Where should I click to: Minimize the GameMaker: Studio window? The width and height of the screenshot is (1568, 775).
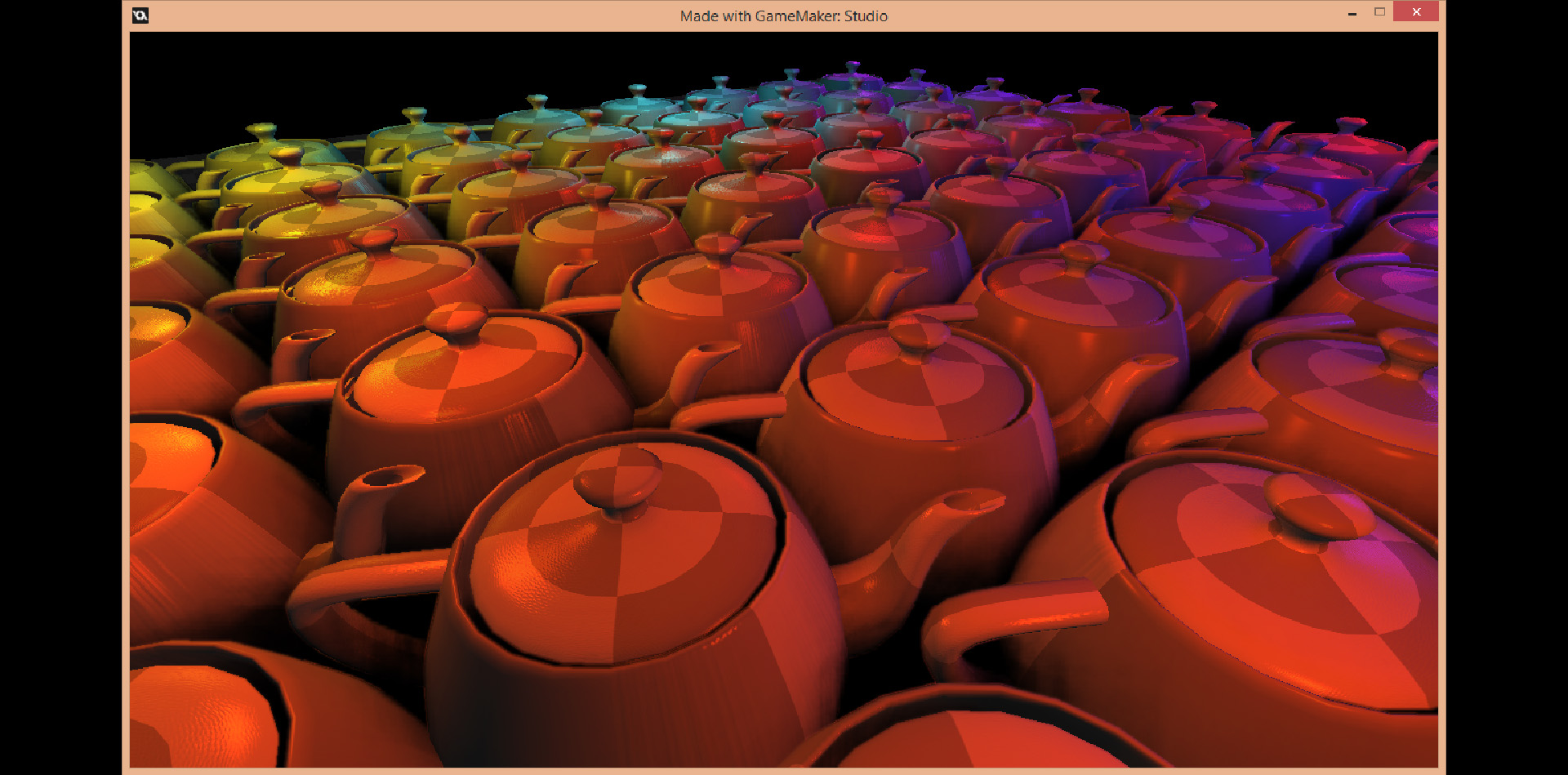pos(1352,13)
